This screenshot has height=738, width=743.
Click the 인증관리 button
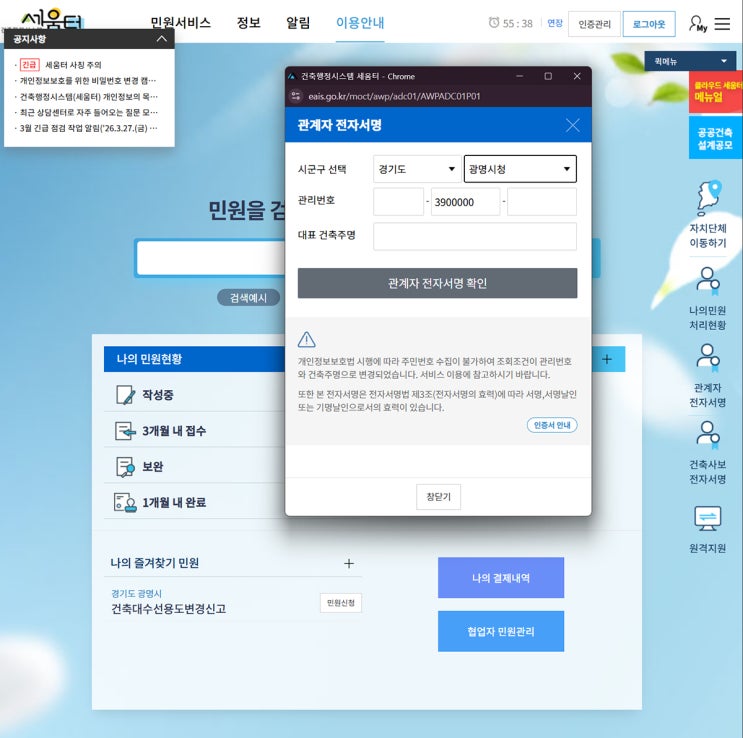(x=594, y=24)
